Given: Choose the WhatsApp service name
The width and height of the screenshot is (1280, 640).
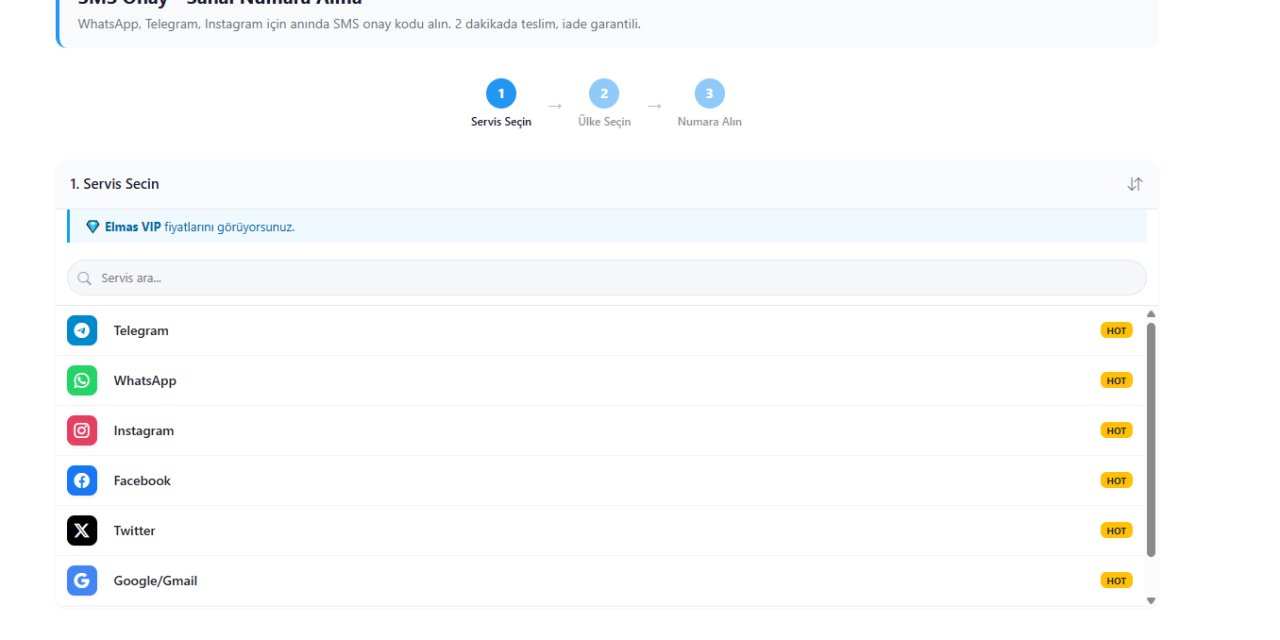Looking at the screenshot, I should coord(145,381).
